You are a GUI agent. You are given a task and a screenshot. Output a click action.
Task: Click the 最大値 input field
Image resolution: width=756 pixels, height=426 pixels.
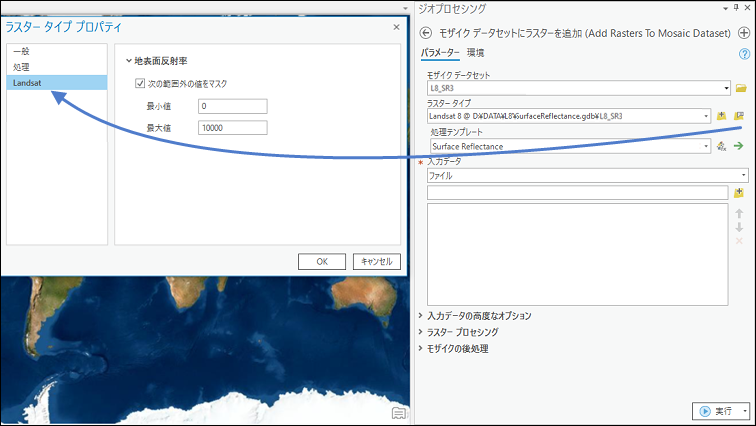[x=232, y=127]
